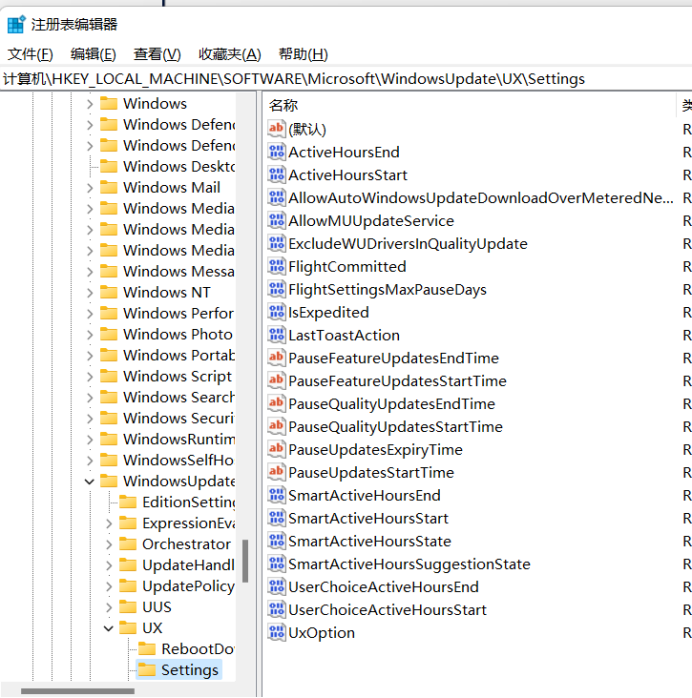Expand the Orchestrator tree node

click(109, 544)
